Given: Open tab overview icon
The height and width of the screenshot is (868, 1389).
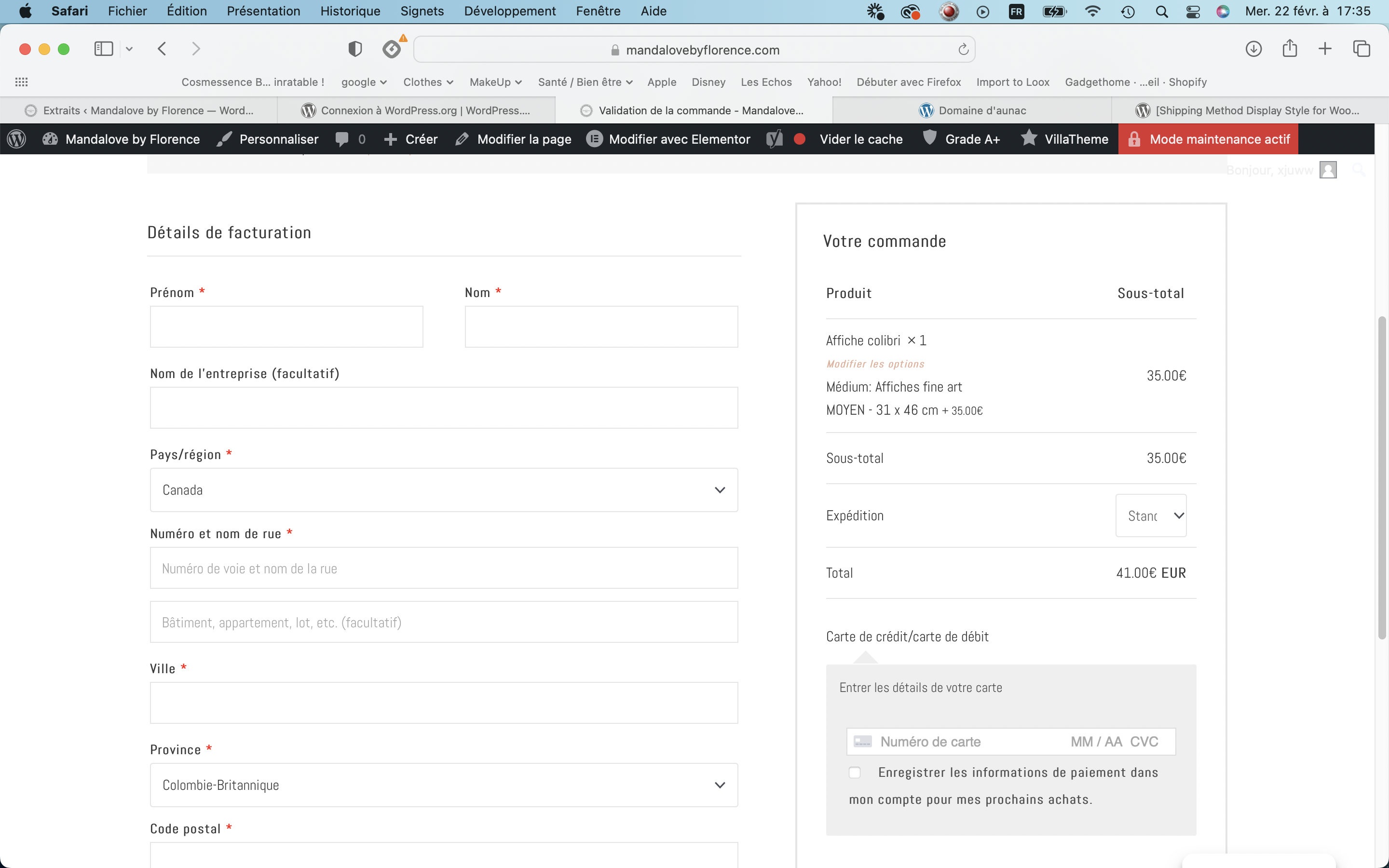Looking at the screenshot, I should [x=1362, y=49].
